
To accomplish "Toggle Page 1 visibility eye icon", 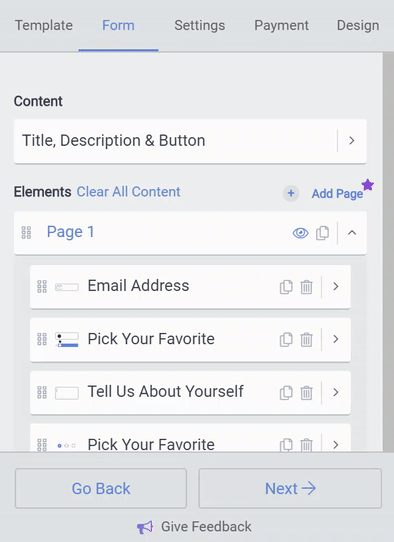I will click(x=300, y=233).
